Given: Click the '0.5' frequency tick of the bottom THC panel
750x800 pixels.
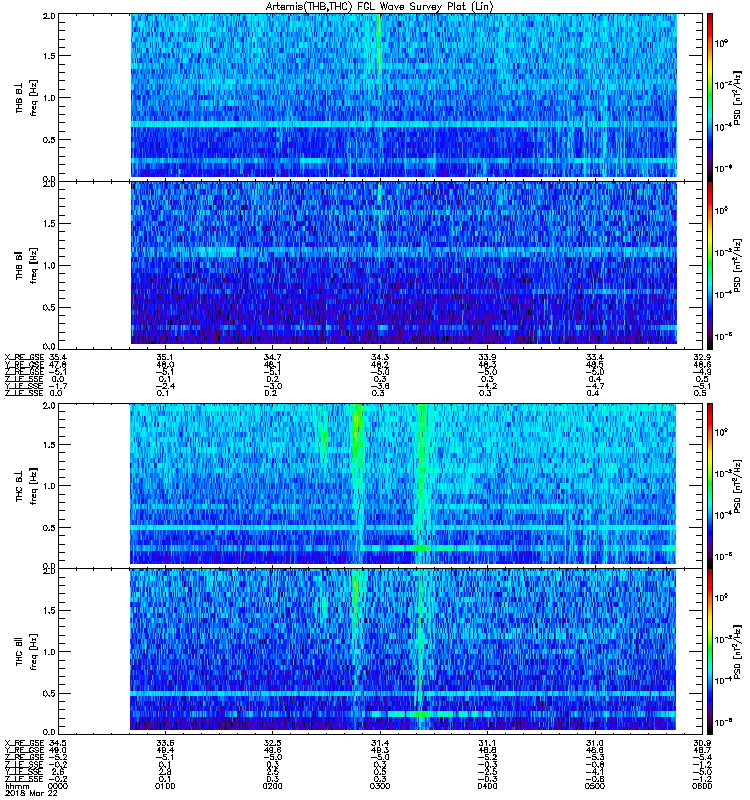Looking at the screenshot, I should [49, 694].
